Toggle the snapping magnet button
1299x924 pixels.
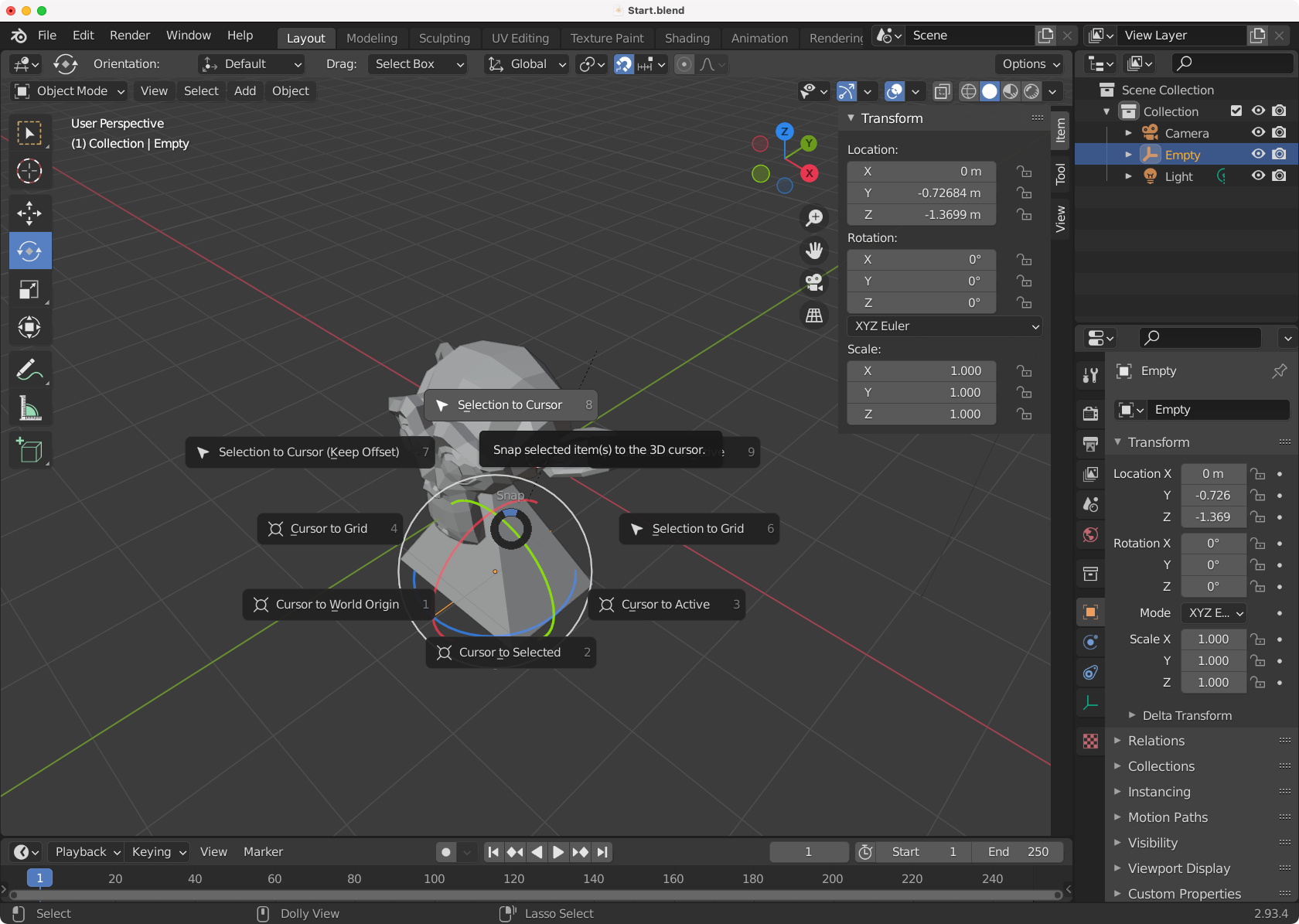pyautogui.click(x=623, y=64)
